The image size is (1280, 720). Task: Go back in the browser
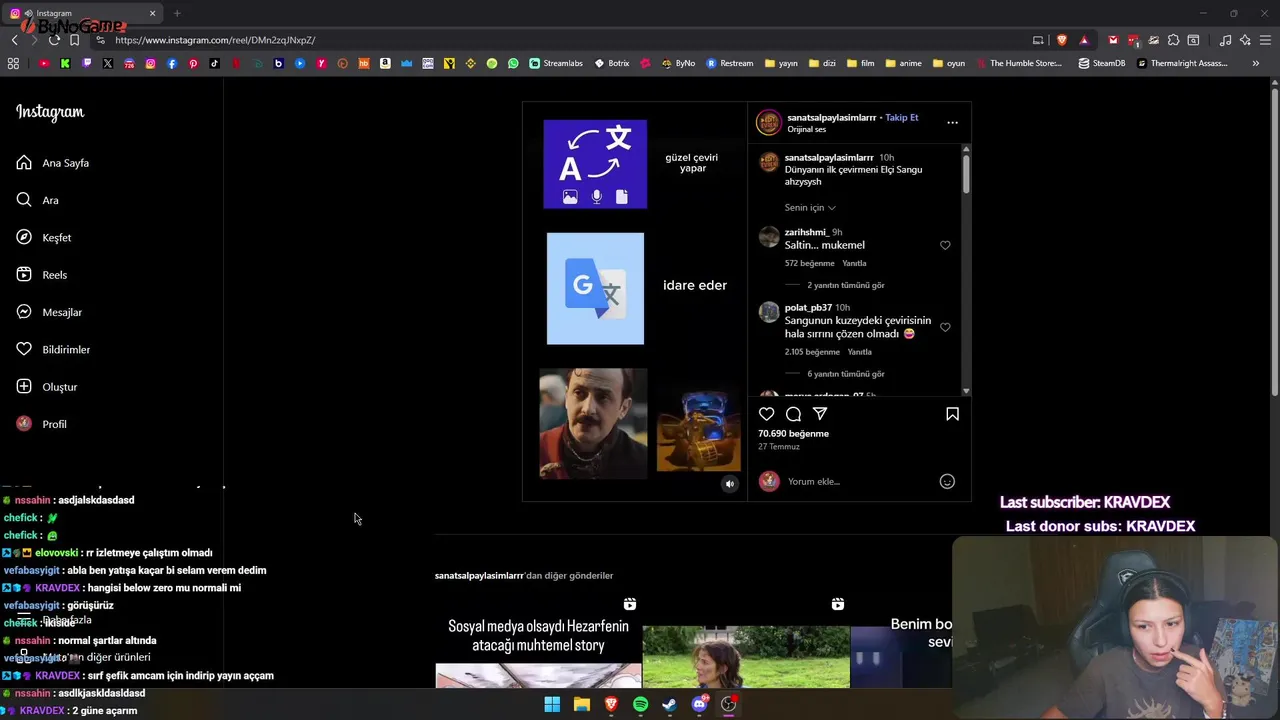point(14,40)
